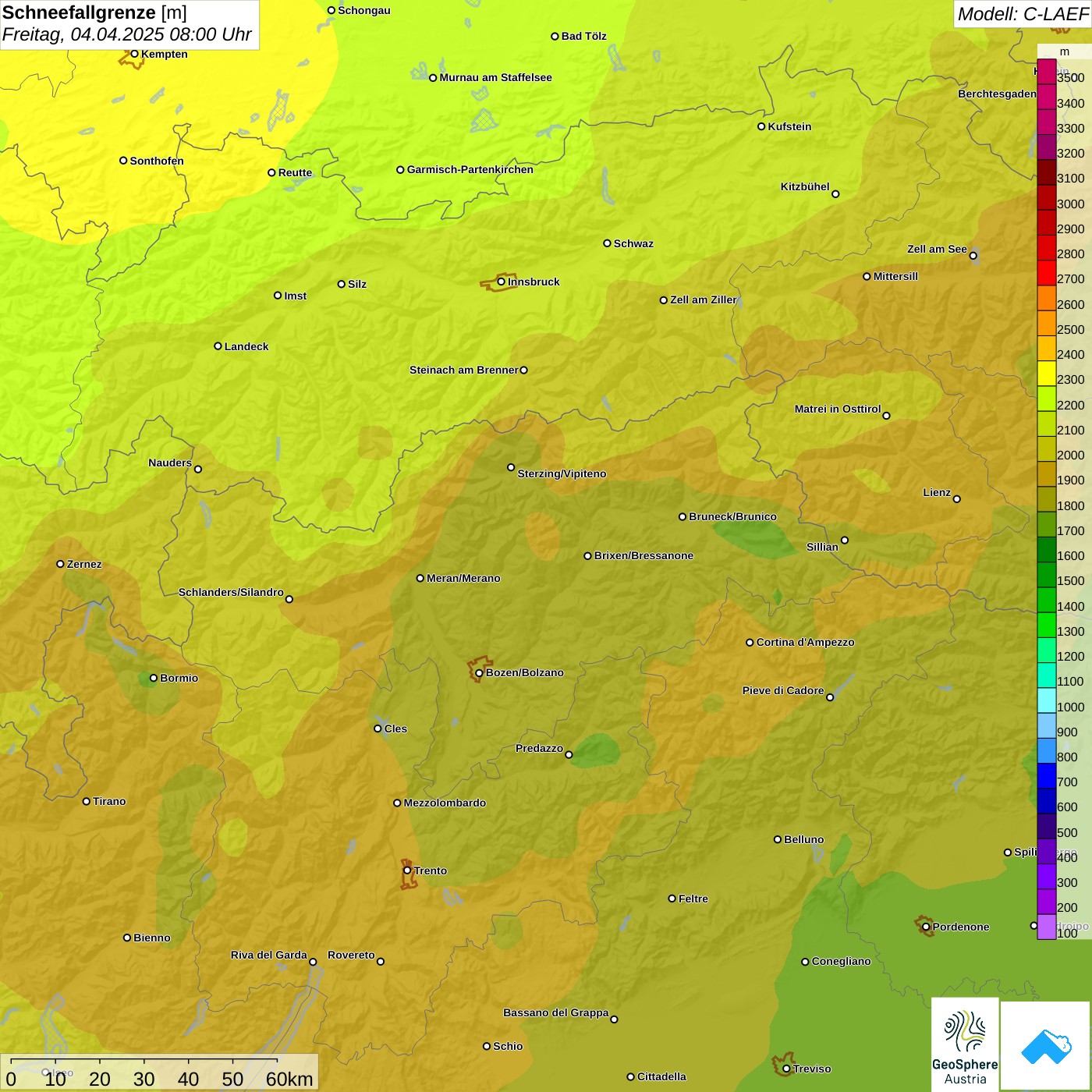Image resolution: width=1092 pixels, height=1092 pixels.
Task: Click the Sillian label
Action: point(822,547)
